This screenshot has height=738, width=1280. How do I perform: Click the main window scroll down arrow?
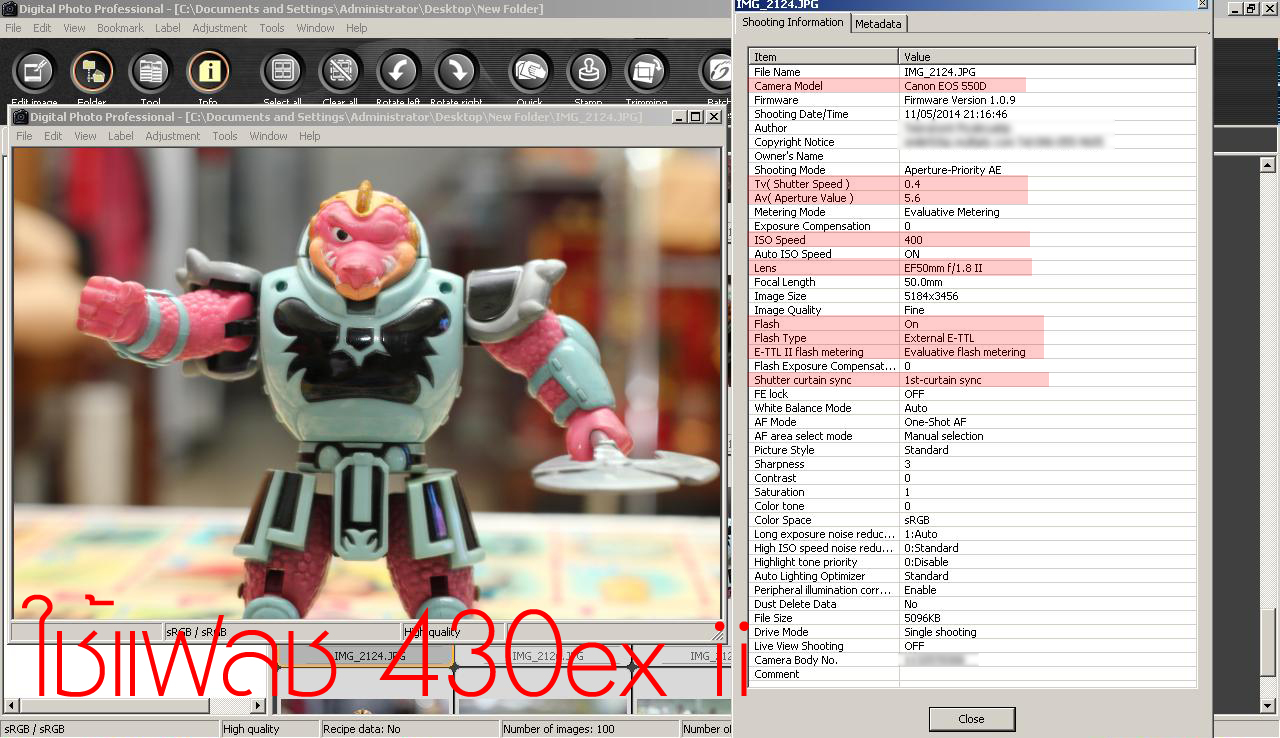click(x=1268, y=706)
